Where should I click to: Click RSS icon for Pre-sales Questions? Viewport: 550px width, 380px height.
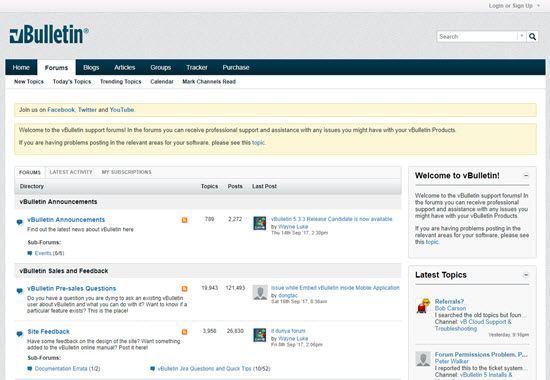(185, 289)
